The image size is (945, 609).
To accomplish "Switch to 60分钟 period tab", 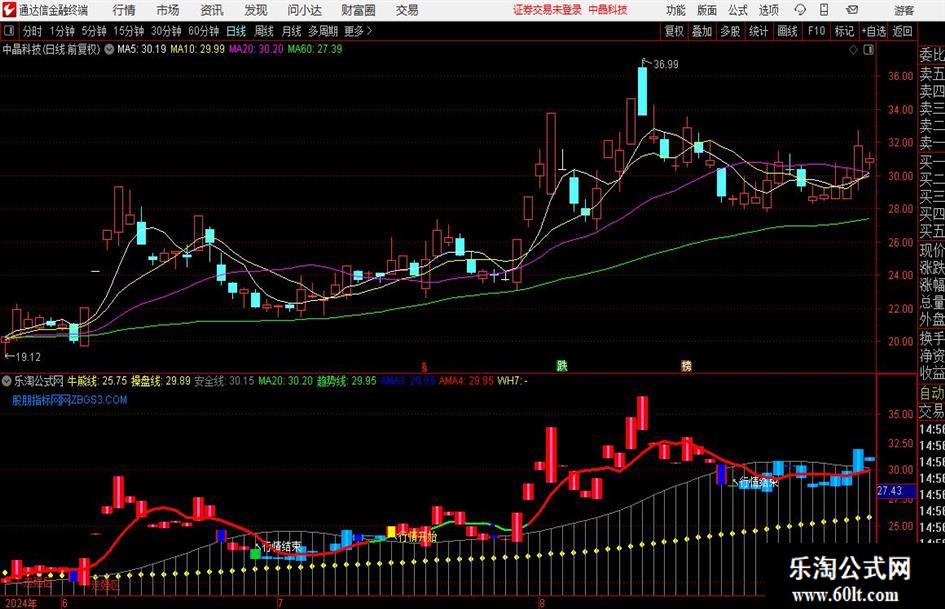I will coord(203,31).
